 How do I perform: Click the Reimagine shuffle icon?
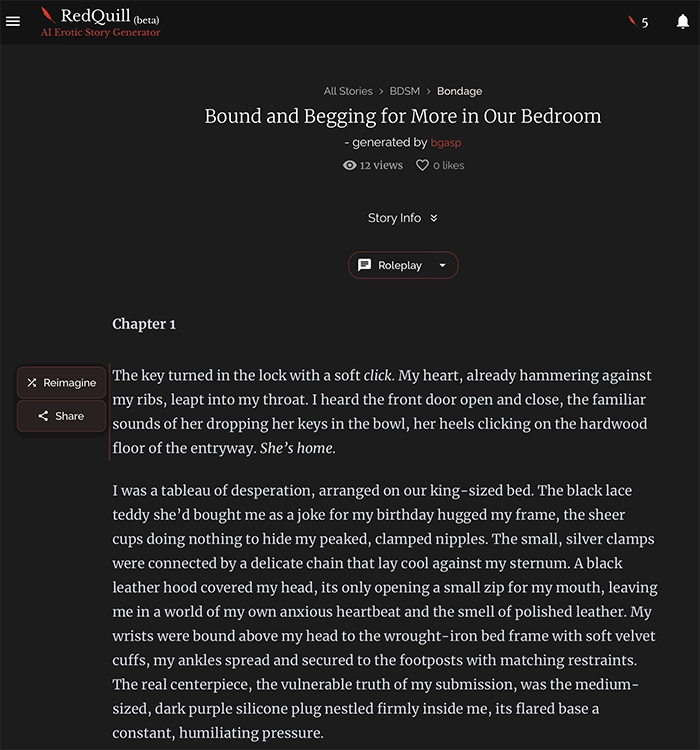(32, 383)
